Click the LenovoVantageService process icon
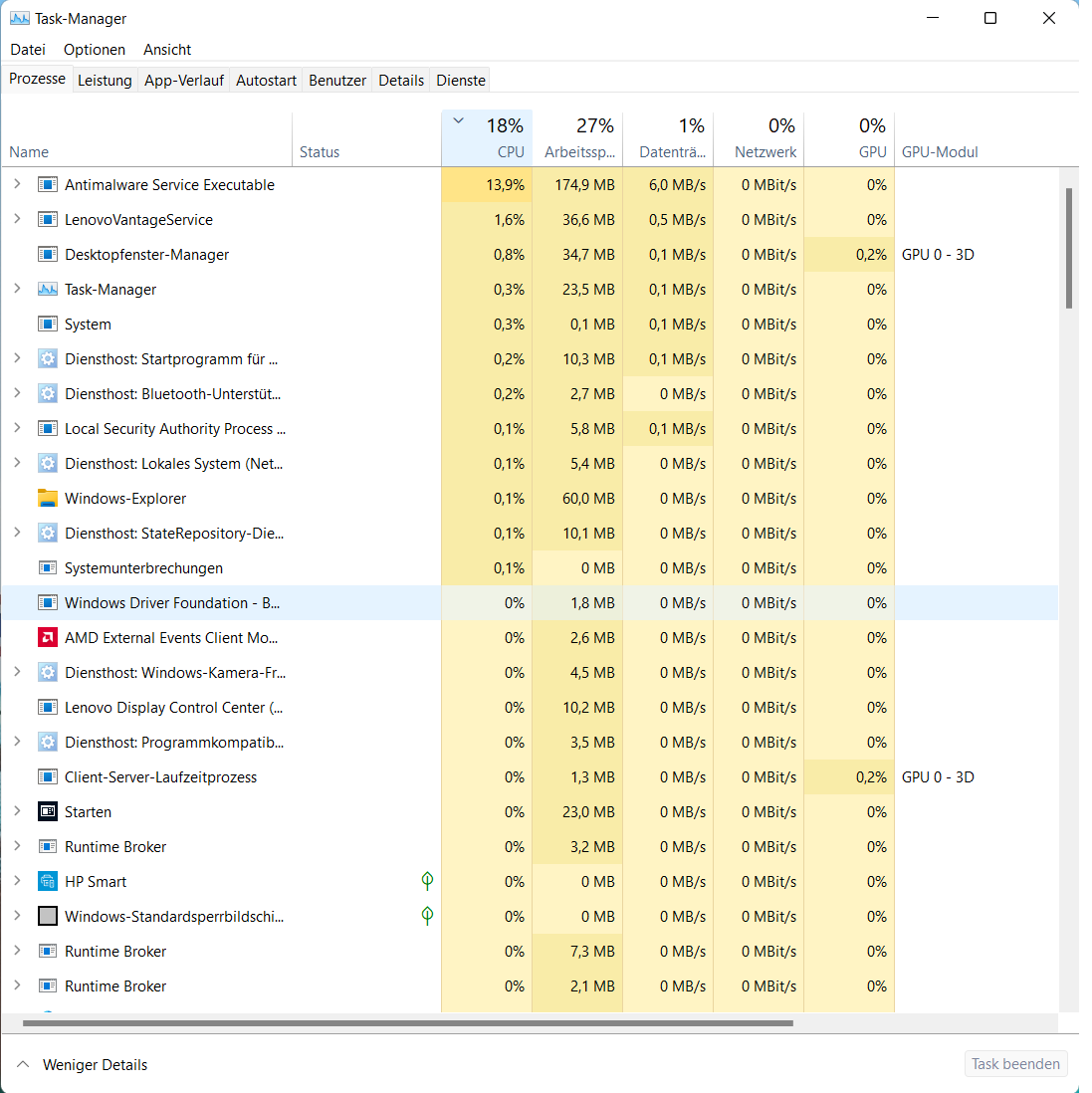 click(x=48, y=220)
